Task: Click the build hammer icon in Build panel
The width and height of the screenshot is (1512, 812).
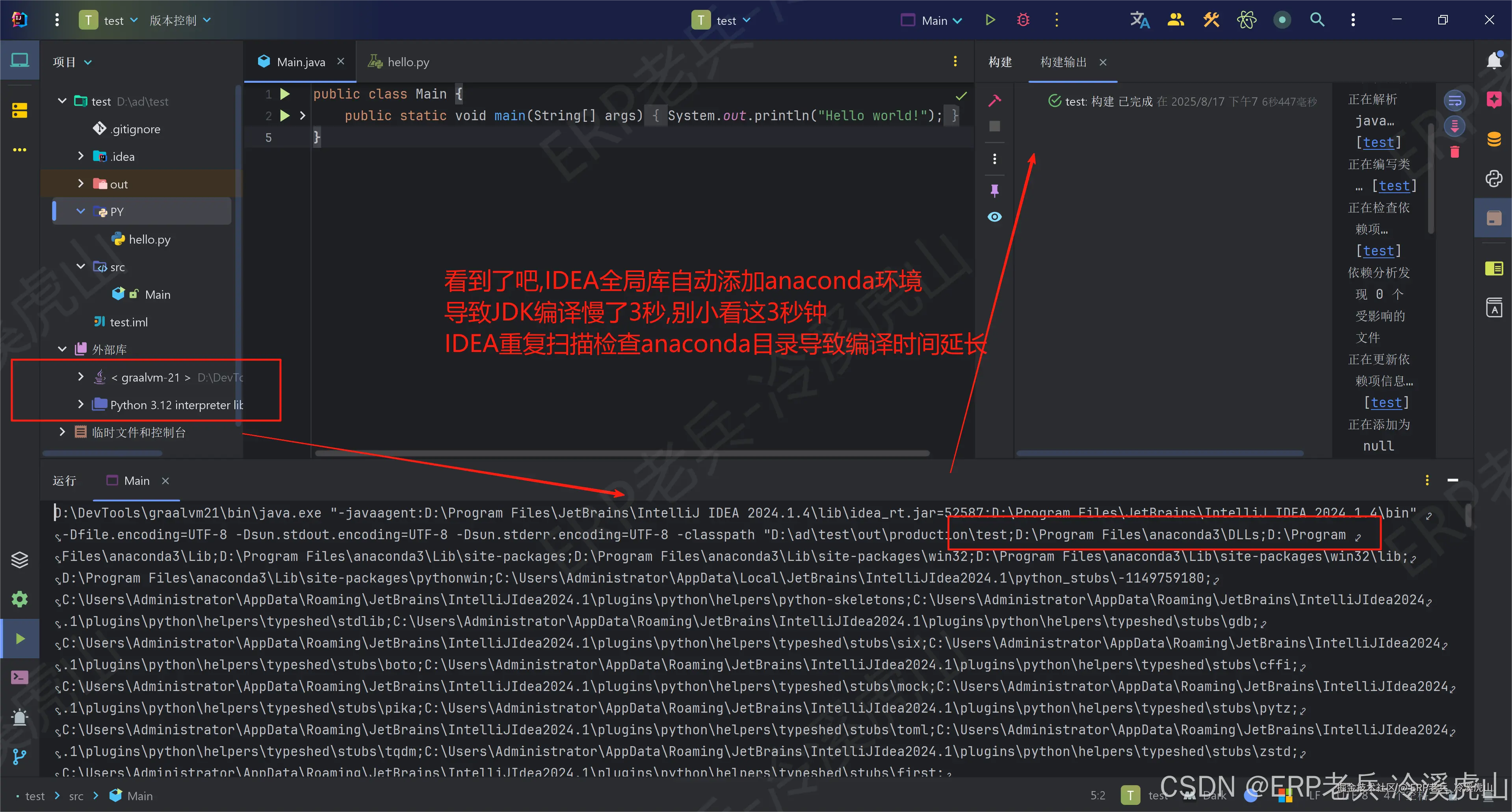Action: click(994, 101)
